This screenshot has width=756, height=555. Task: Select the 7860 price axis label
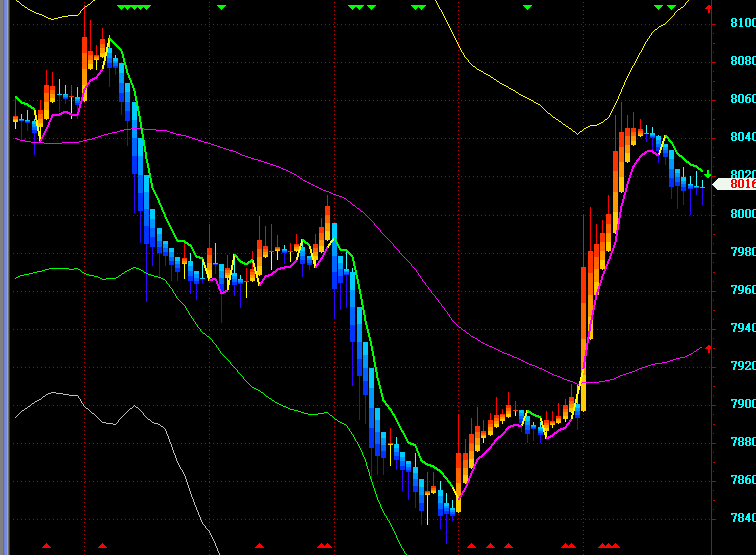743,480
